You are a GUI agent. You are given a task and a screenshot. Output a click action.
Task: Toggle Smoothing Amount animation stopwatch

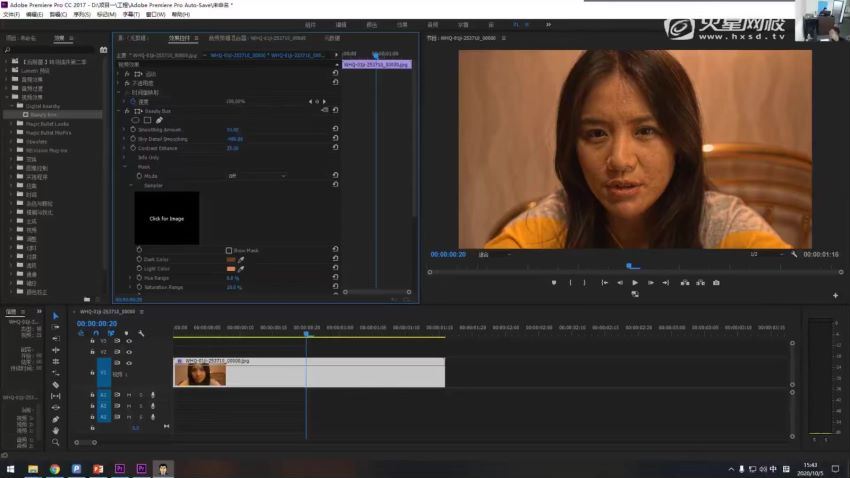point(133,130)
